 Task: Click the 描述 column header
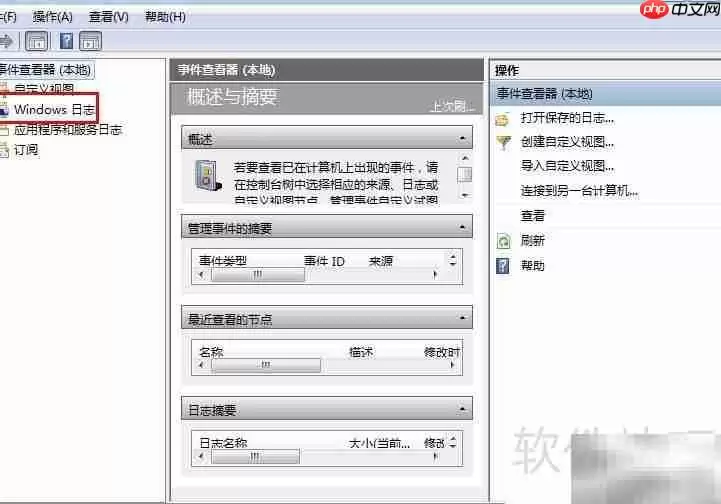[361, 352]
